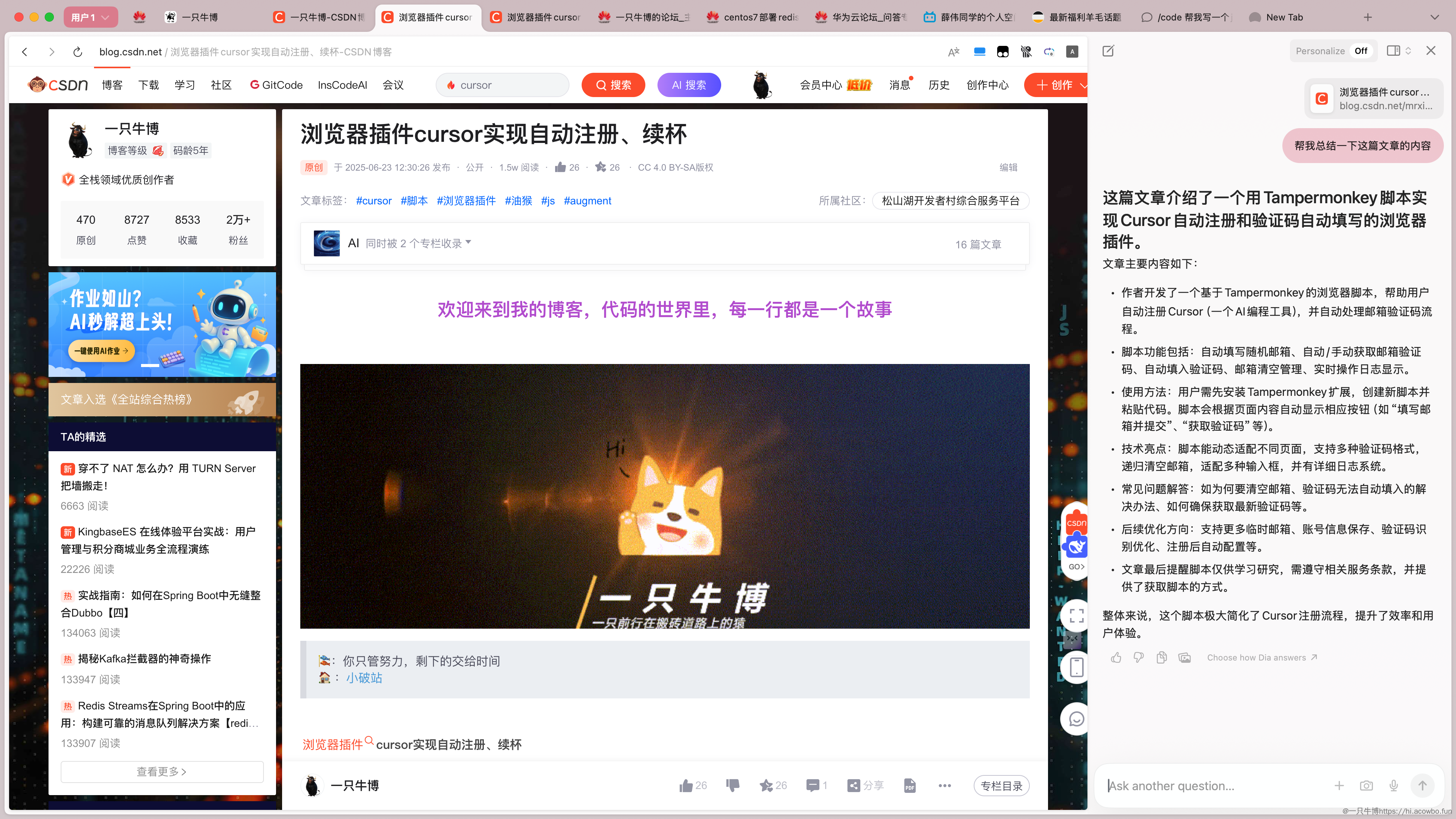
Task: Toggle the side panel layout icon
Action: 1393,51
